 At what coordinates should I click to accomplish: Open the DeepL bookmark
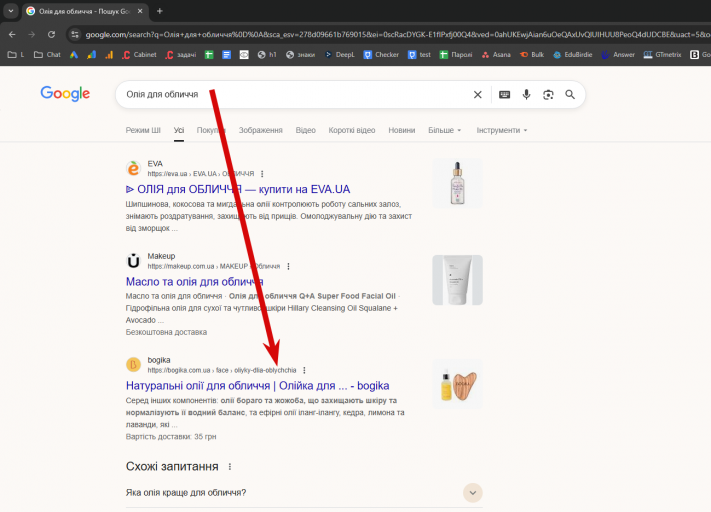(x=340, y=54)
